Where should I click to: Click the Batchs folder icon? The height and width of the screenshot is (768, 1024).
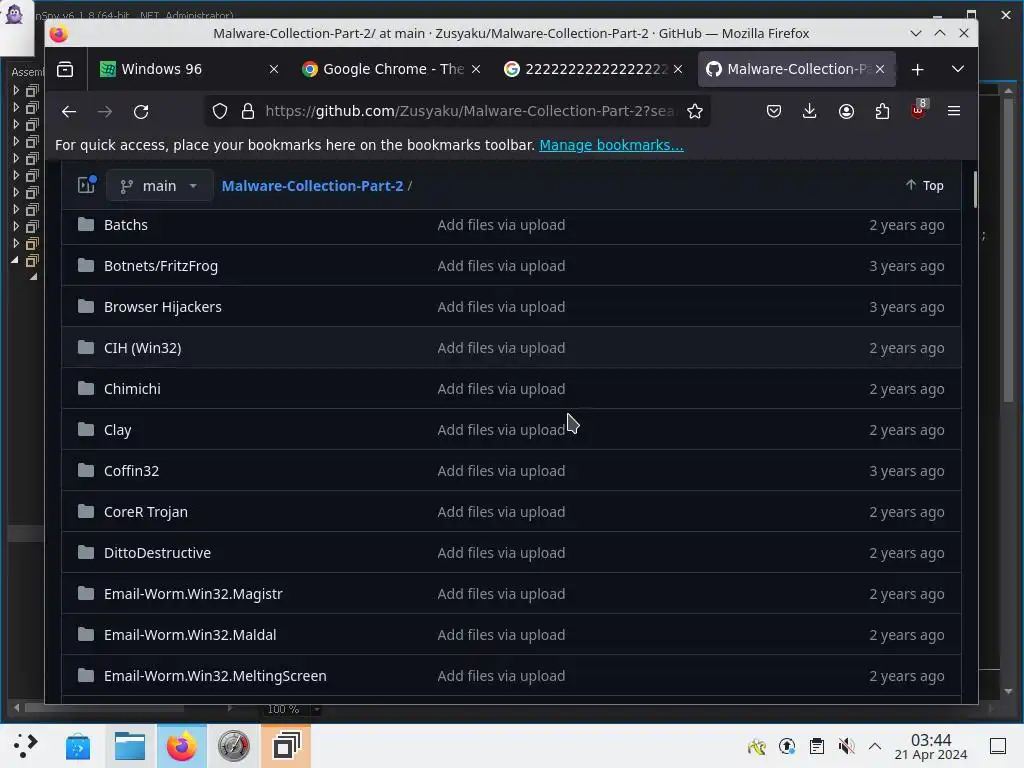[86, 225]
